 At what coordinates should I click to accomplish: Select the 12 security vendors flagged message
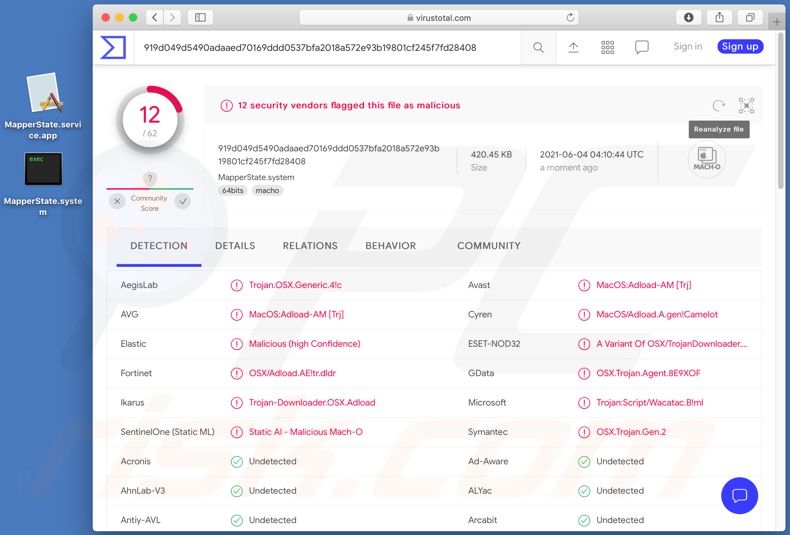click(x=349, y=105)
